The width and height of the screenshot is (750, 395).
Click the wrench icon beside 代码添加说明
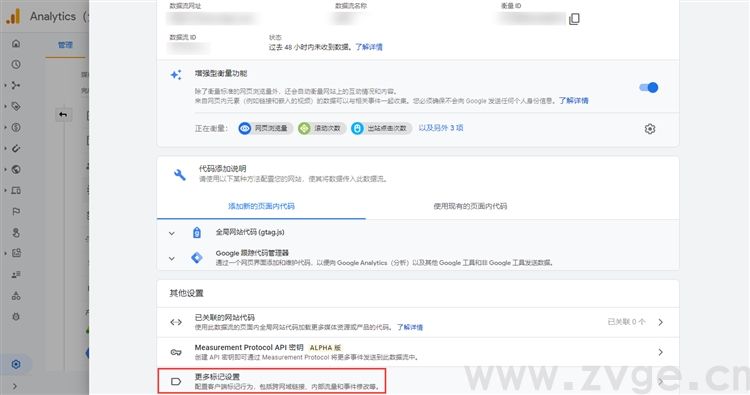coord(180,175)
